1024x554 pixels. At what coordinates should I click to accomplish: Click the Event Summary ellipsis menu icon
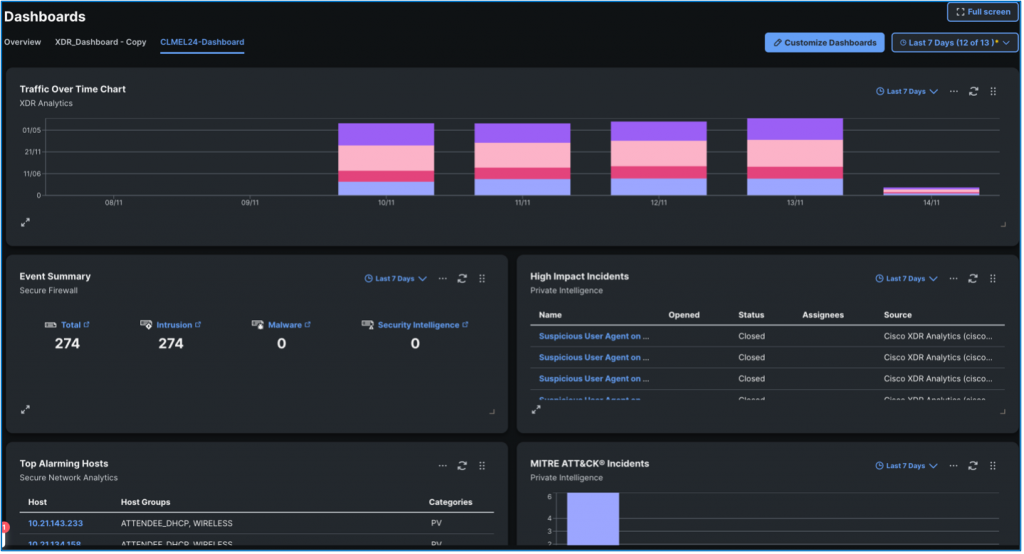(x=442, y=279)
